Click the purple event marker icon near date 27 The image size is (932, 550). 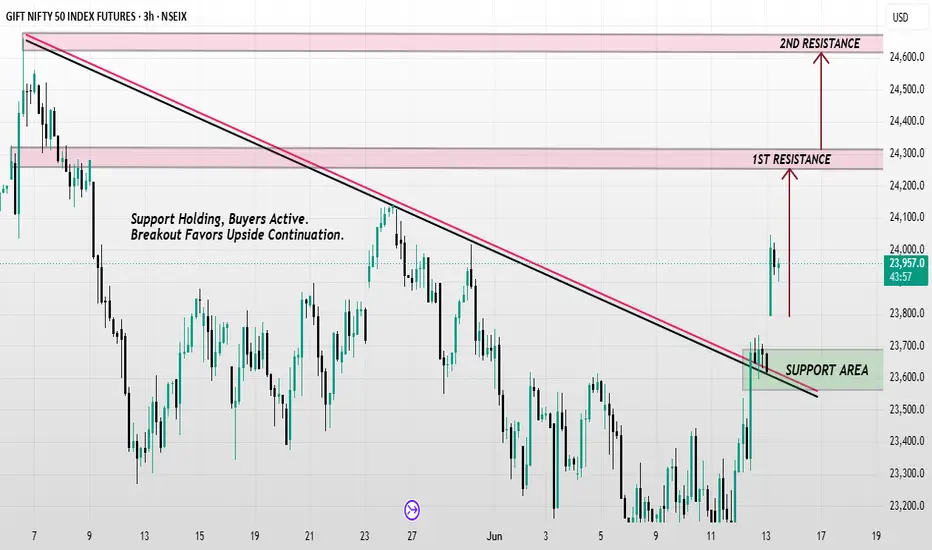(x=412, y=510)
